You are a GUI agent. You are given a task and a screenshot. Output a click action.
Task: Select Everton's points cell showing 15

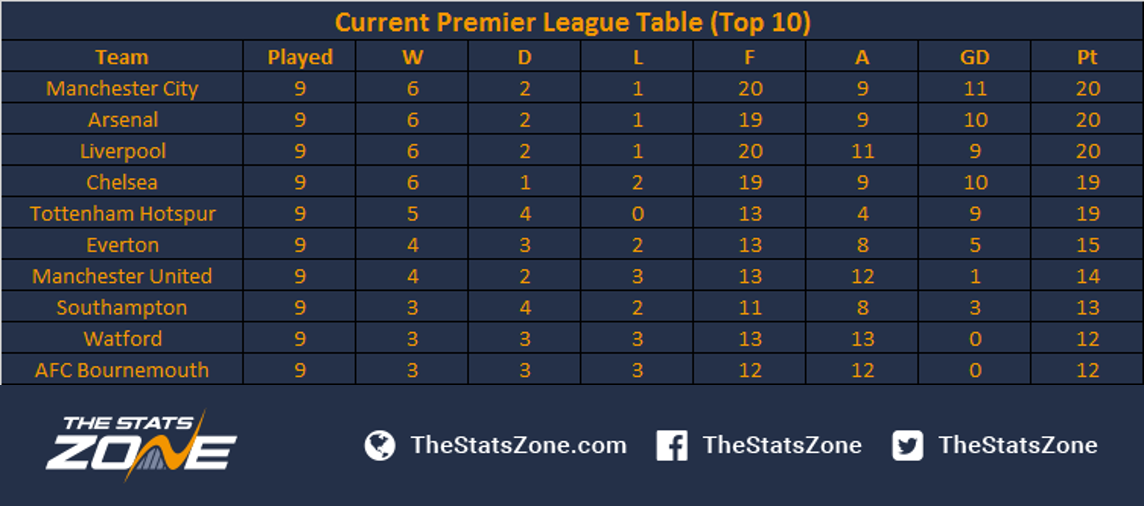coord(1087,245)
